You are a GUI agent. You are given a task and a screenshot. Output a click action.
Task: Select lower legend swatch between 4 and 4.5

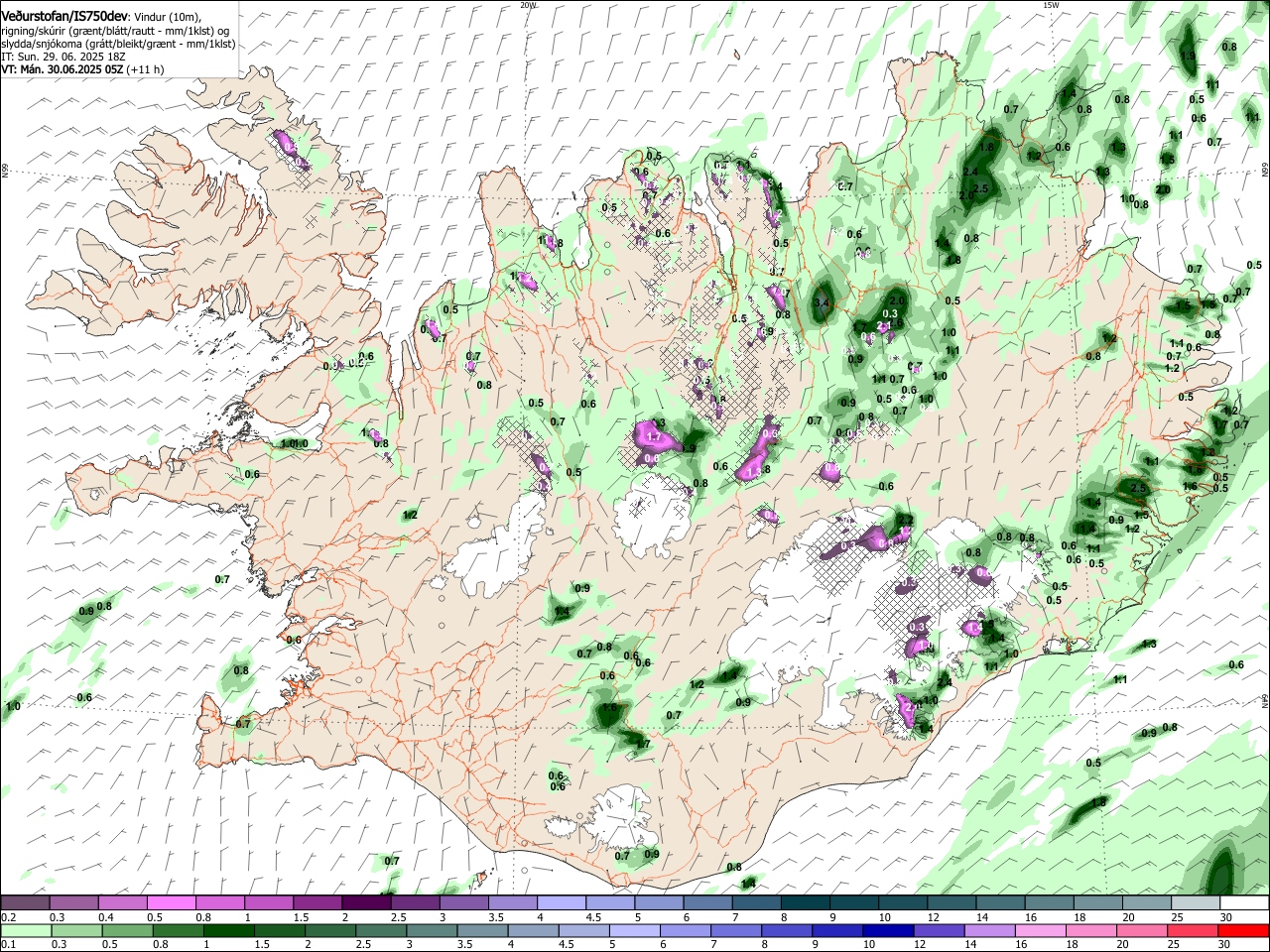click(x=533, y=930)
